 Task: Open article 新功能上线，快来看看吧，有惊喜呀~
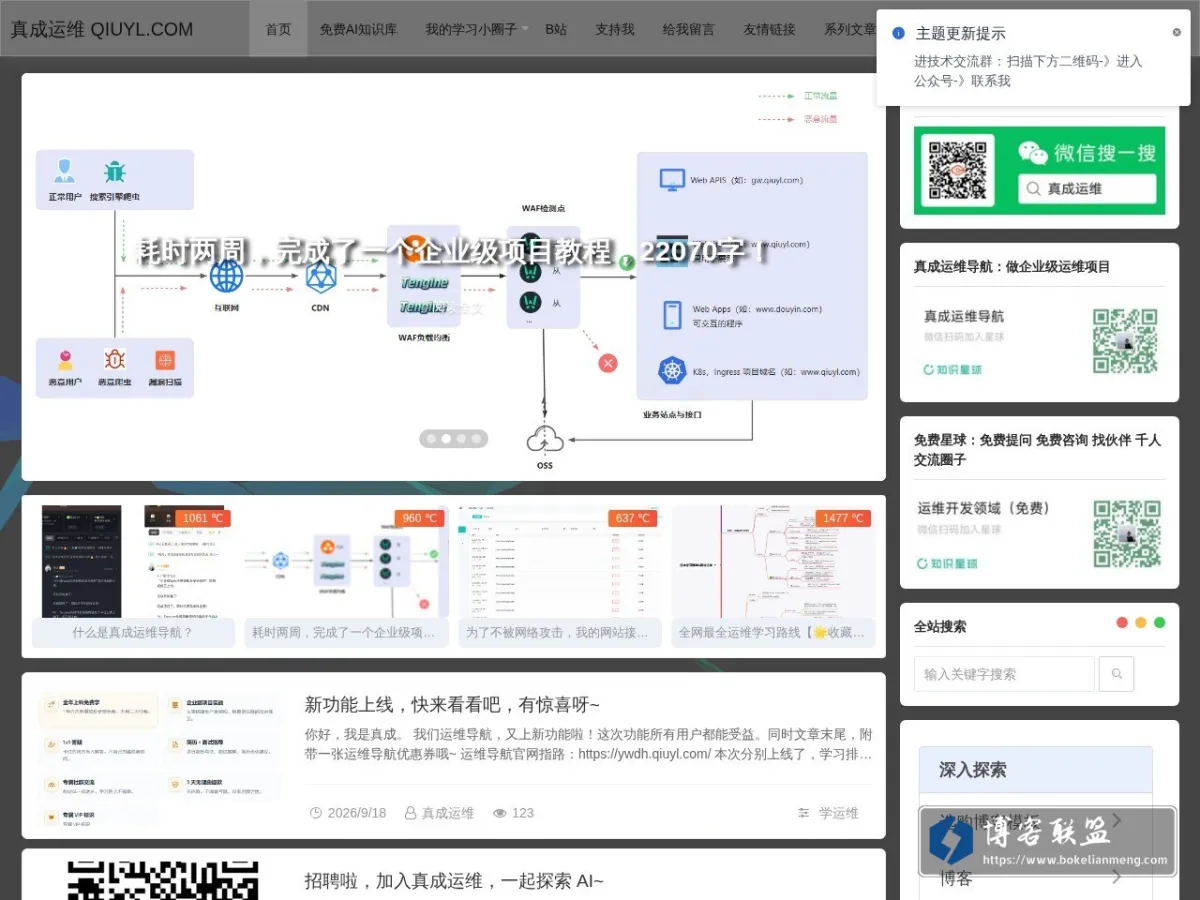452,705
